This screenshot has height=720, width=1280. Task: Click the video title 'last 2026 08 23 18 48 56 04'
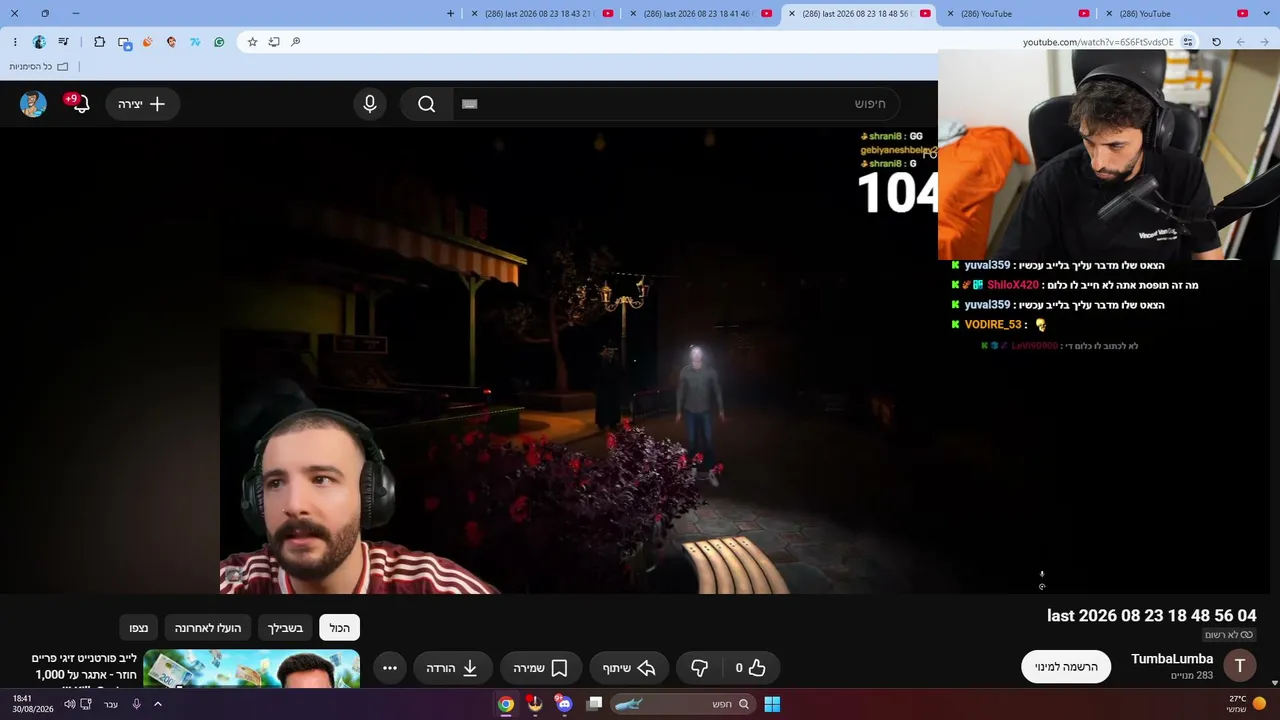point(1152,616)
